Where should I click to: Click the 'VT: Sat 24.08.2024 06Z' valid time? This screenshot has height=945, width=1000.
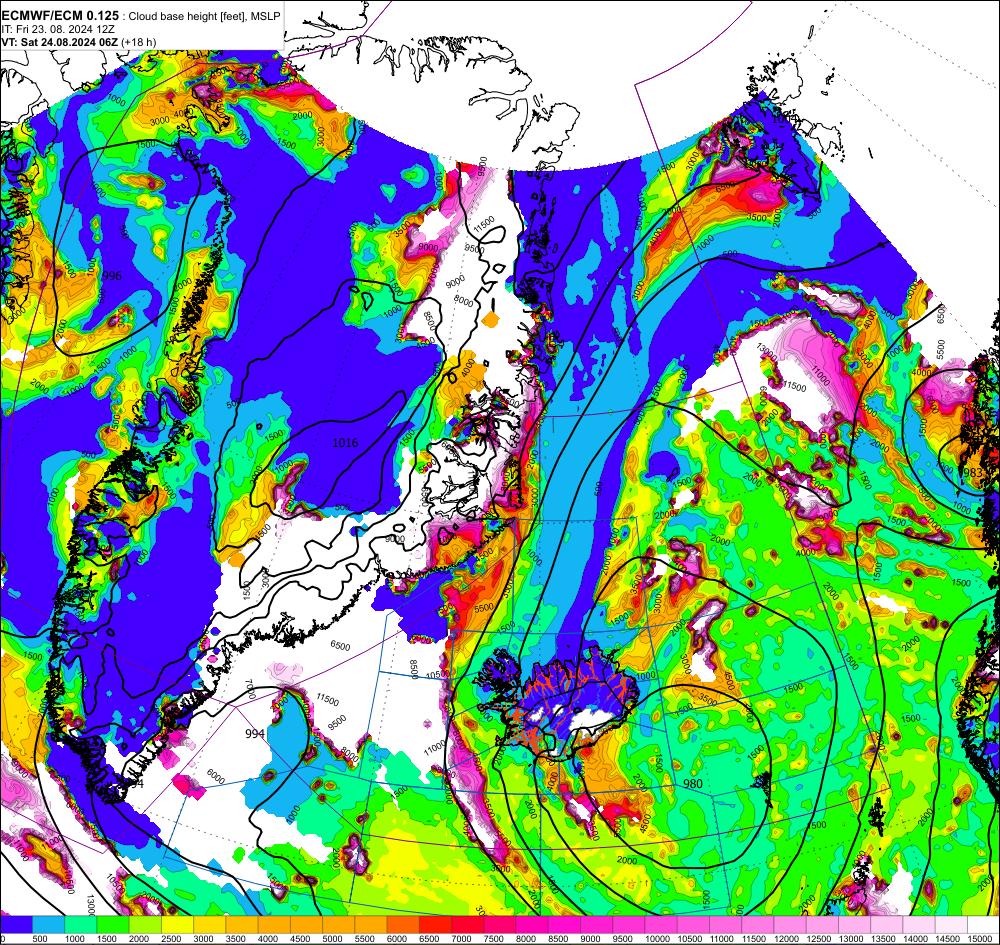60,42
